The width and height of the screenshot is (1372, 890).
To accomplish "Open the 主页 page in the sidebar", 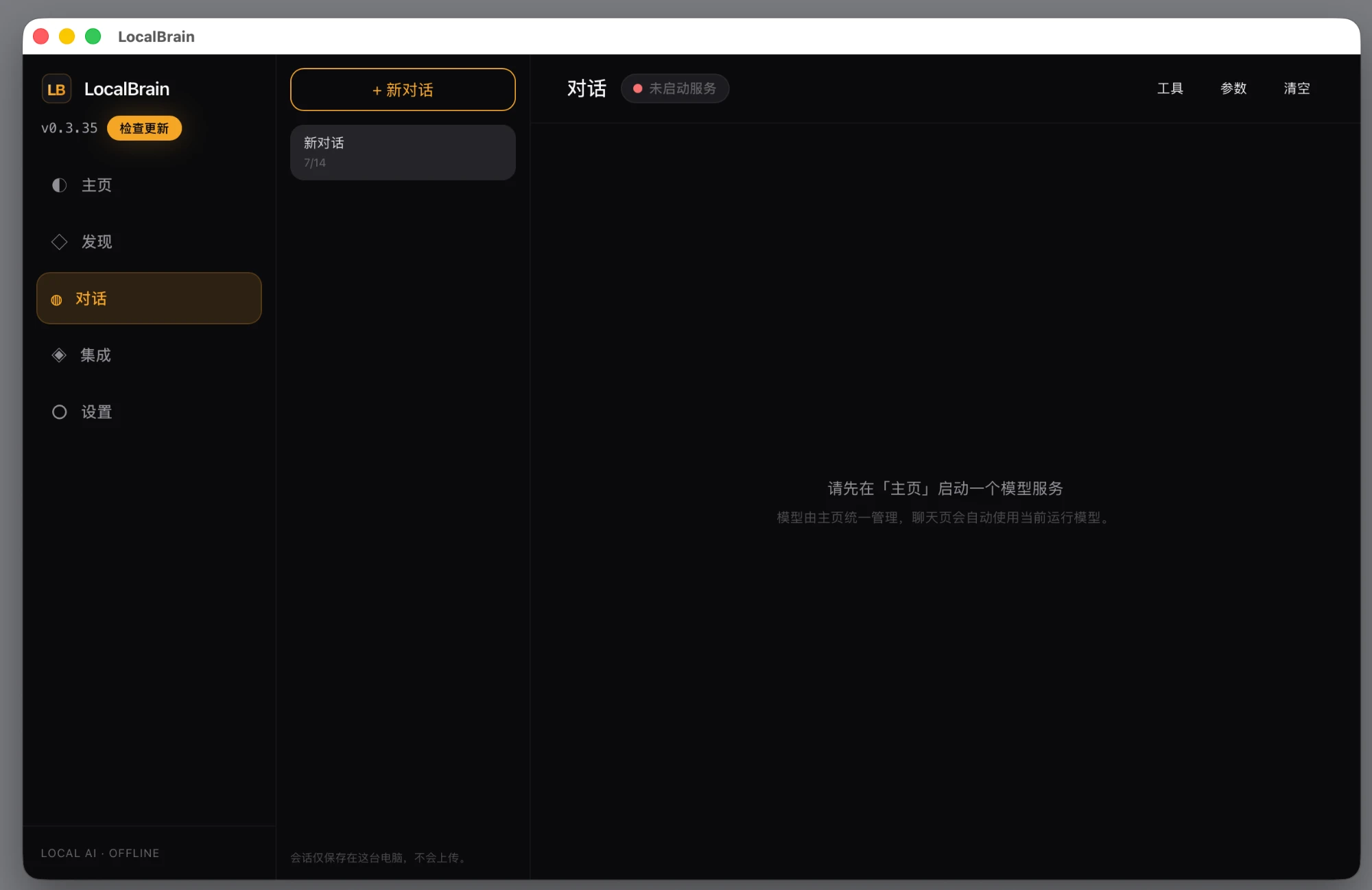I will tap(149, 185).
